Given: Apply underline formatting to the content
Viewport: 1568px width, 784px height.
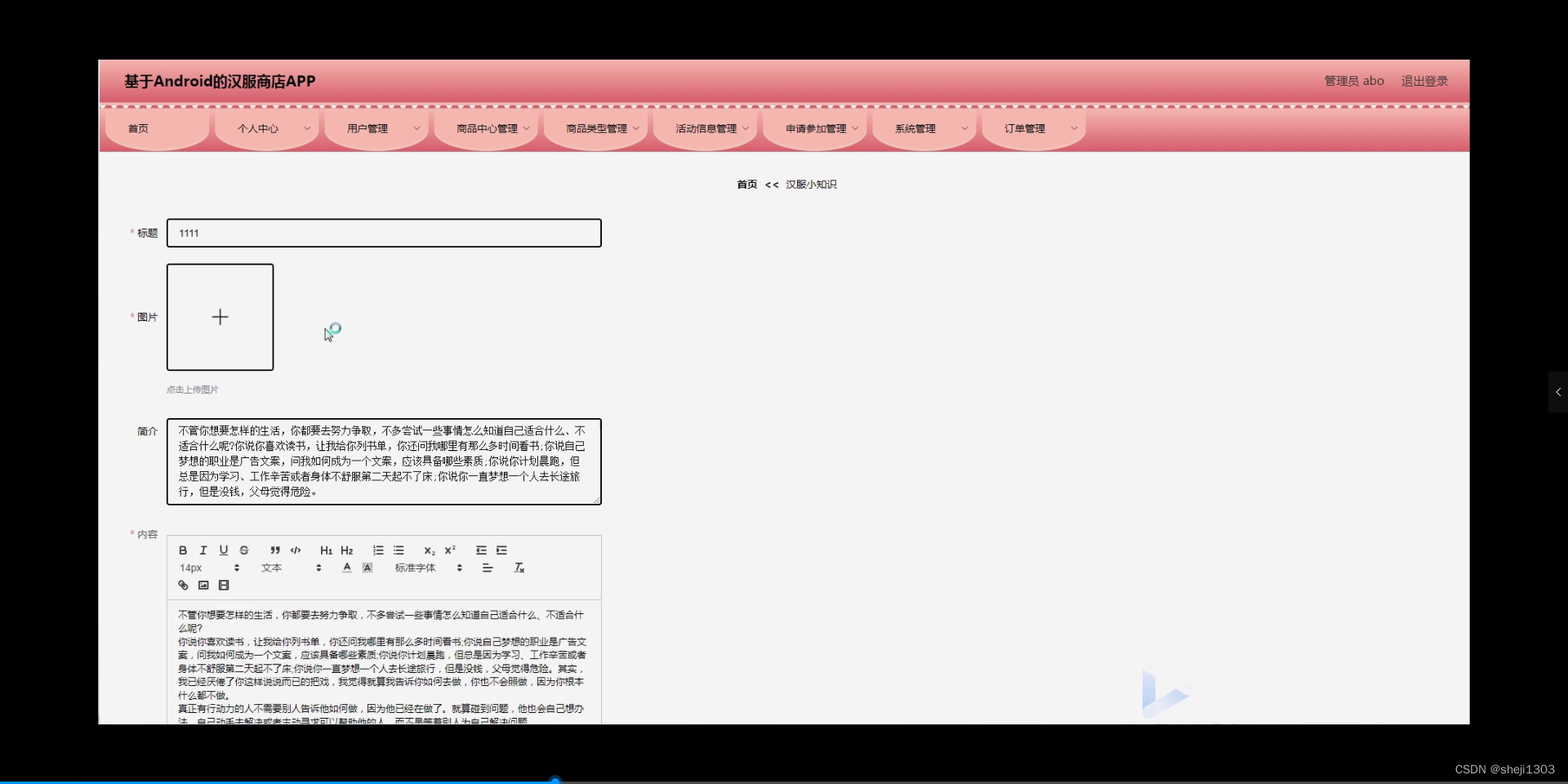Looking at the screenshot, I should pos(223,550).
